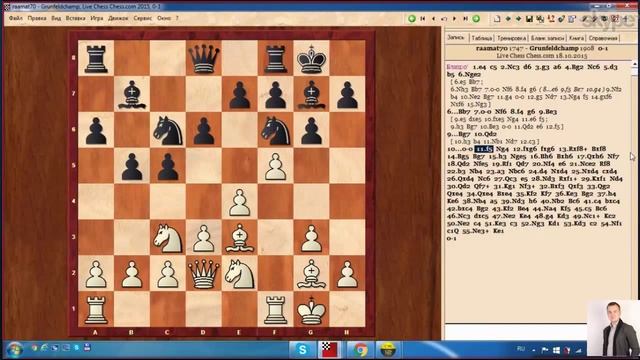Viewport: 640px width, 360px height.
Task: Select the black rook on a8
Action: pos(96,58)
